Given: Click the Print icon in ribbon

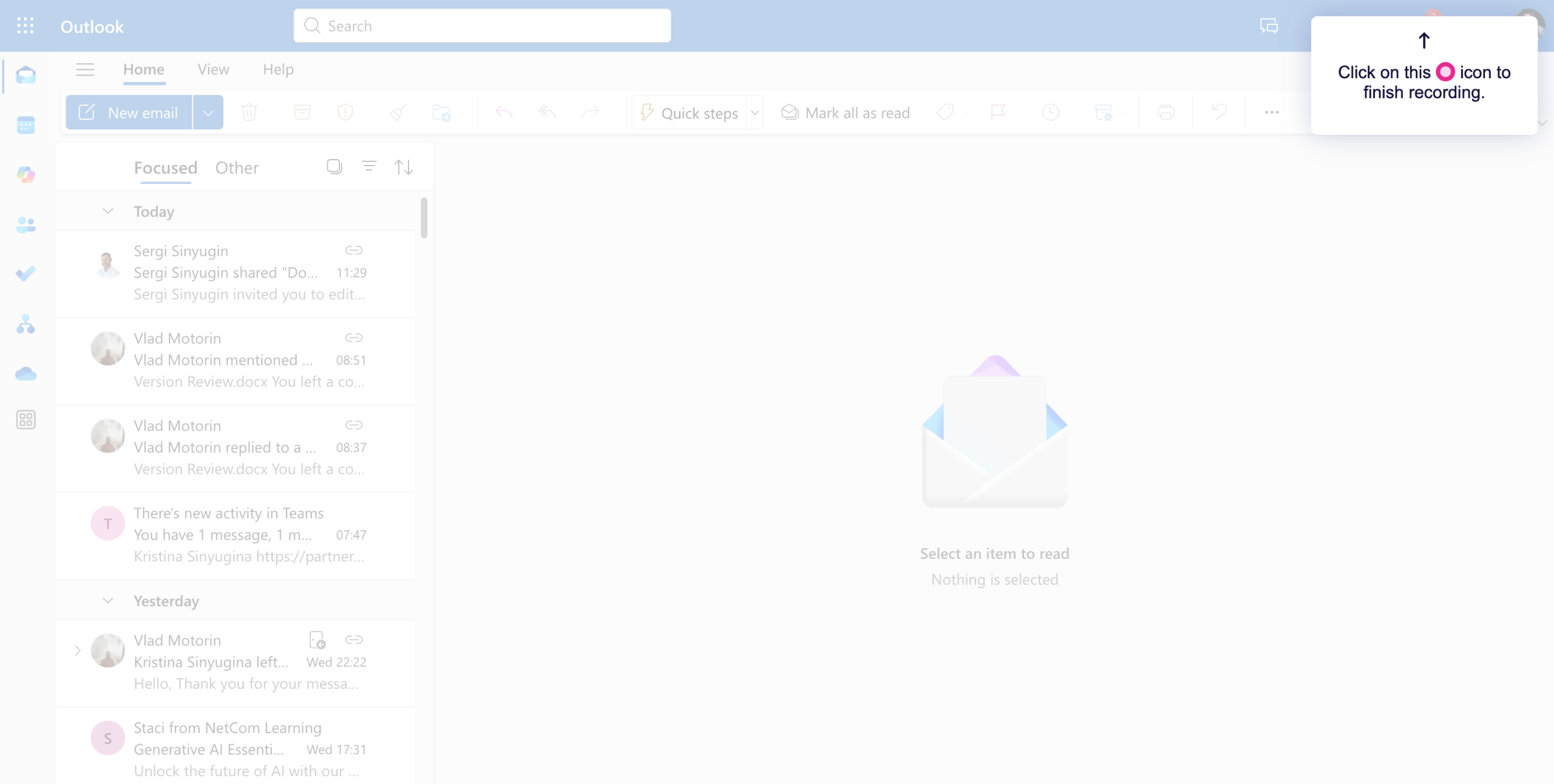Looking at the screenshot, I should tap(1165, 112).
